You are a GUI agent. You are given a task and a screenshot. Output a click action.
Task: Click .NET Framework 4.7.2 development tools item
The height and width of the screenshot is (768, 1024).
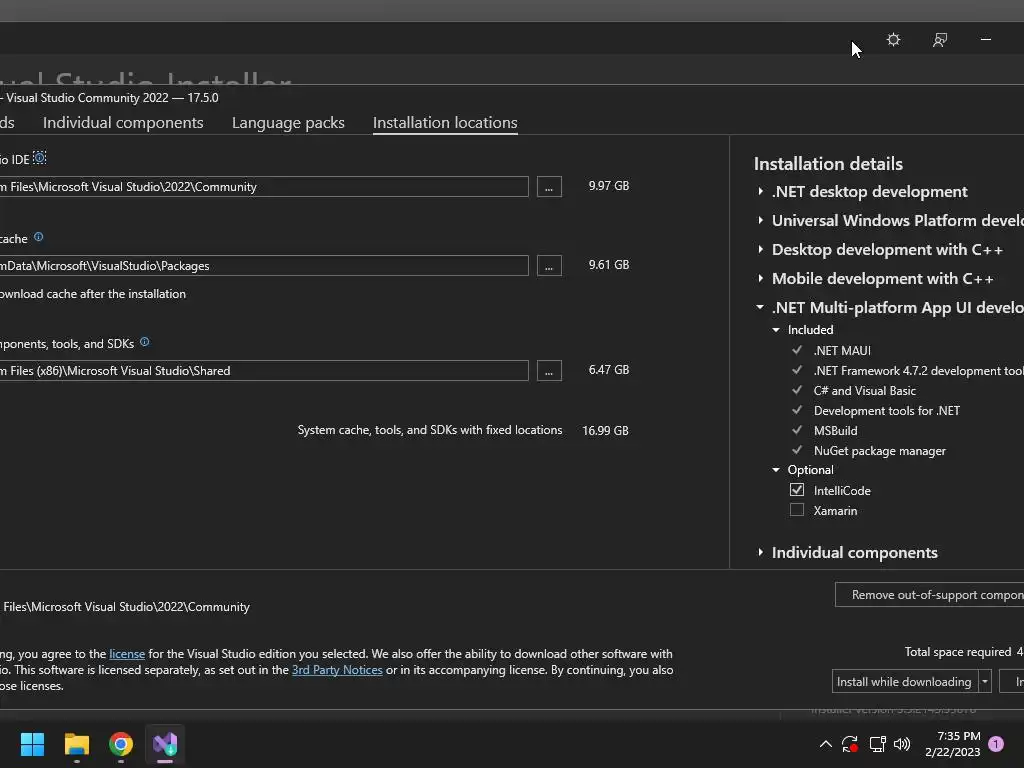(x=918, y=370)
